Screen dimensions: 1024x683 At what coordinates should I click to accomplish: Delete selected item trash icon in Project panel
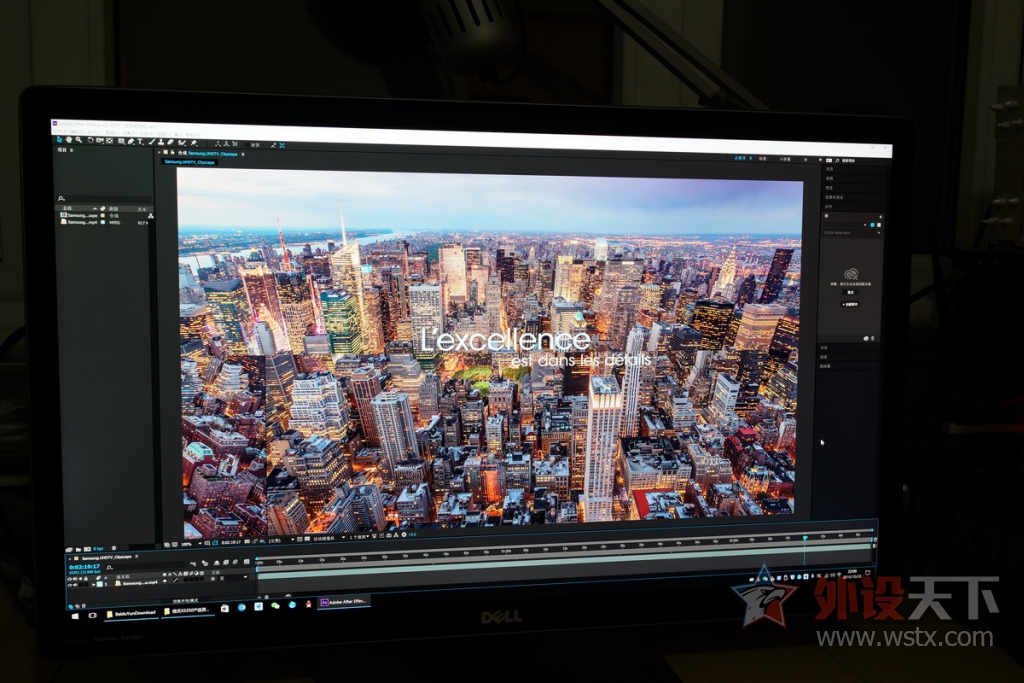coord(114,548)
